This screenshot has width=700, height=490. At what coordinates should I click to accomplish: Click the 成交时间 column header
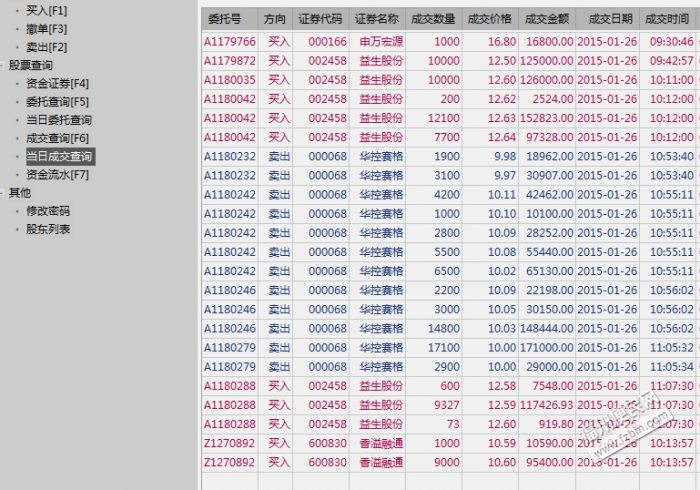pos(667,19)
